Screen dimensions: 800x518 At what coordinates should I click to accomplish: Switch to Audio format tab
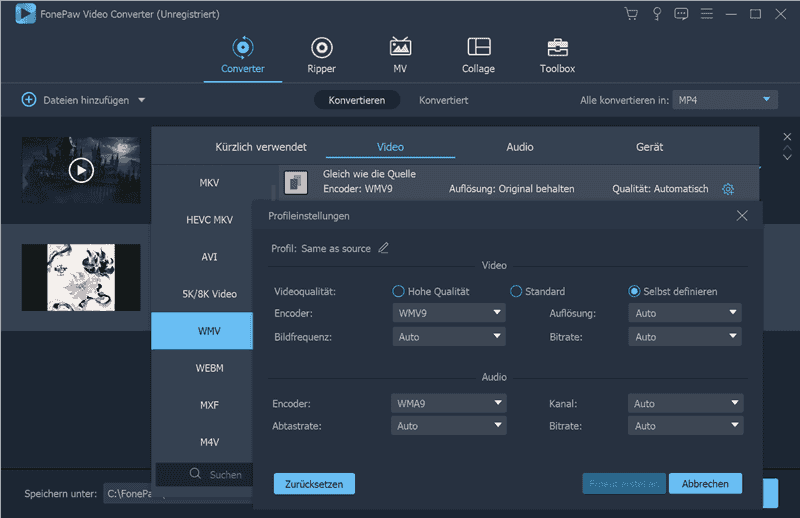520,147
